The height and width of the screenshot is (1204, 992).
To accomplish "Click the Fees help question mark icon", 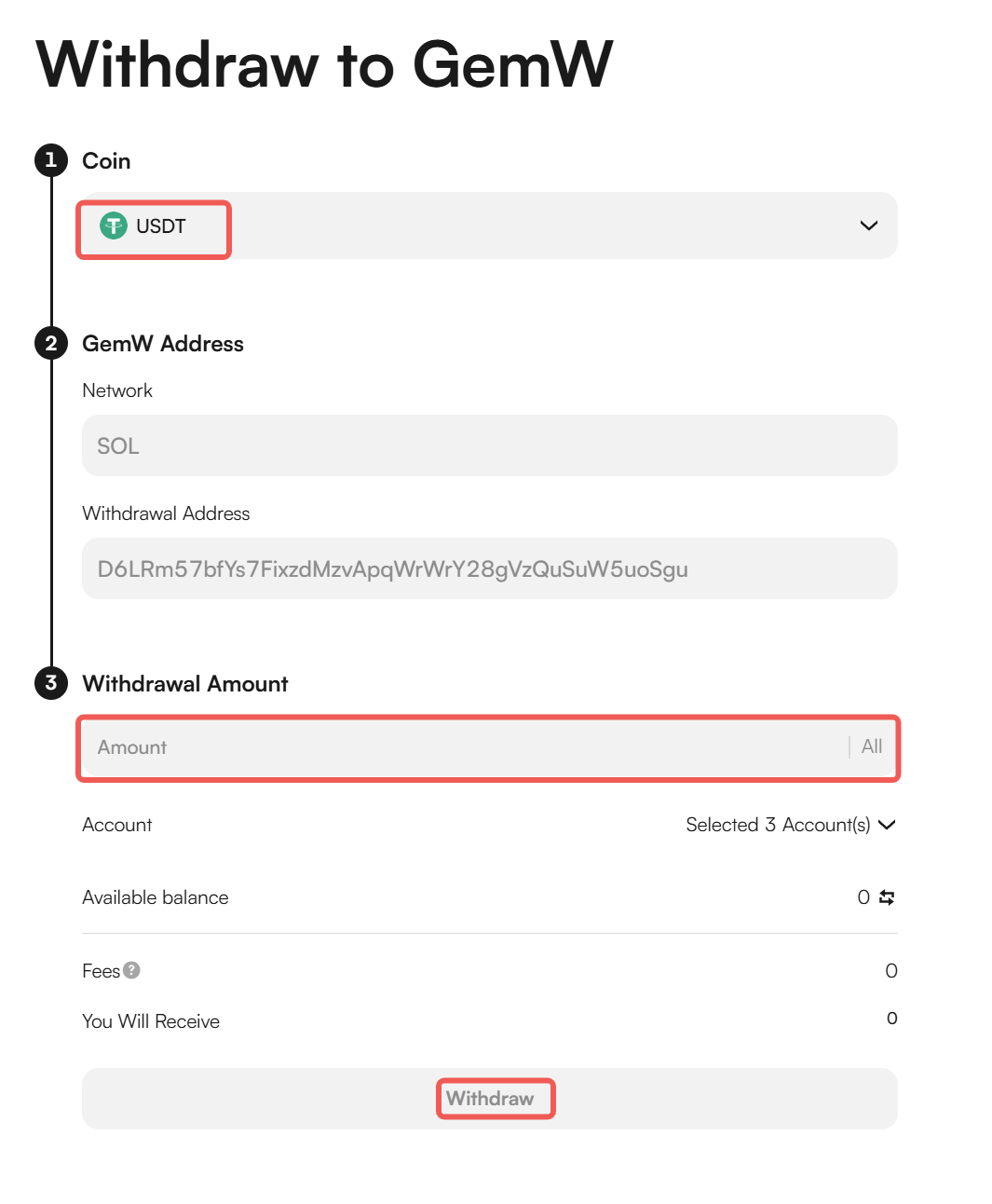I will (x=132, y=970).
